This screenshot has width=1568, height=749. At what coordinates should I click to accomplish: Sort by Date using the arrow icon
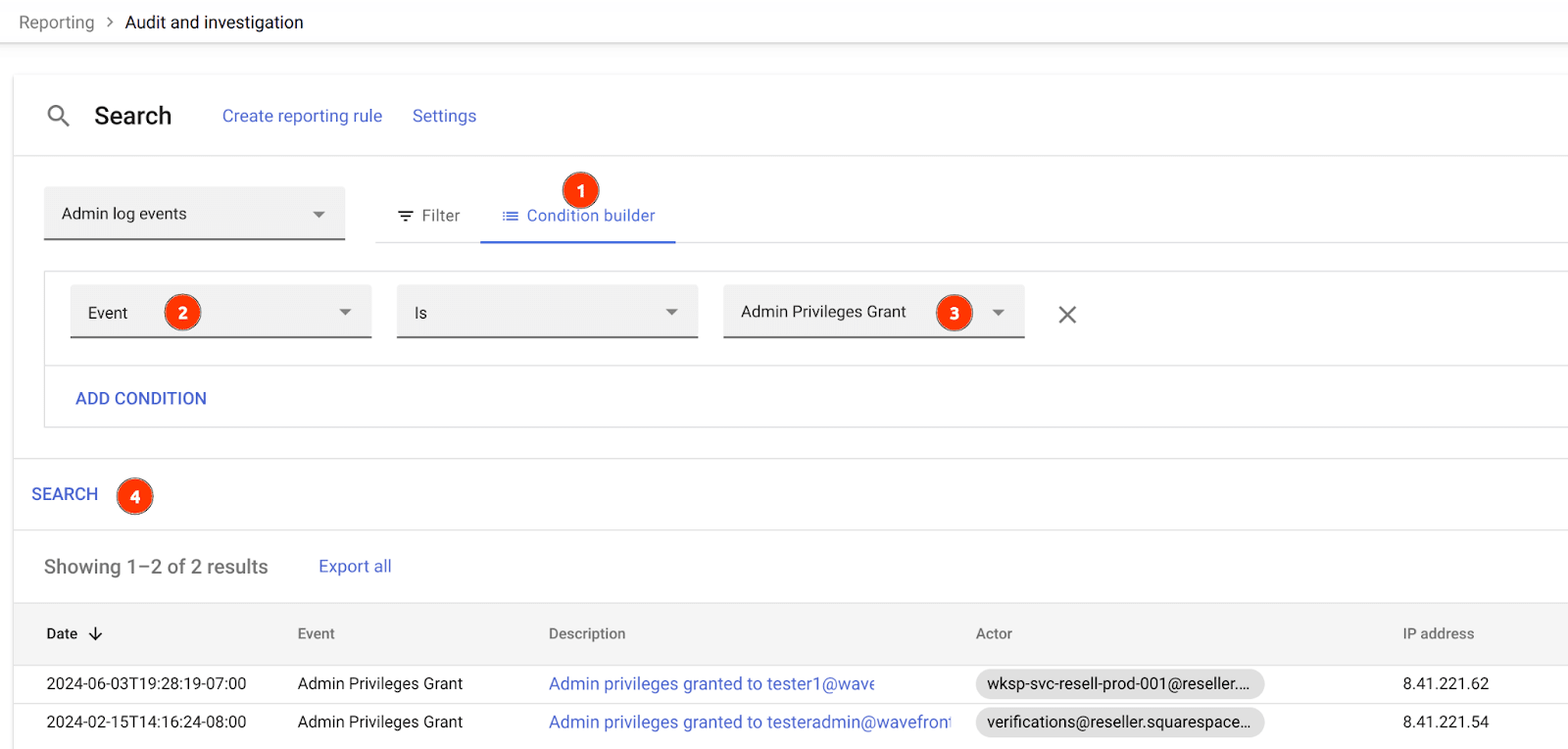(x=95, y=634)
